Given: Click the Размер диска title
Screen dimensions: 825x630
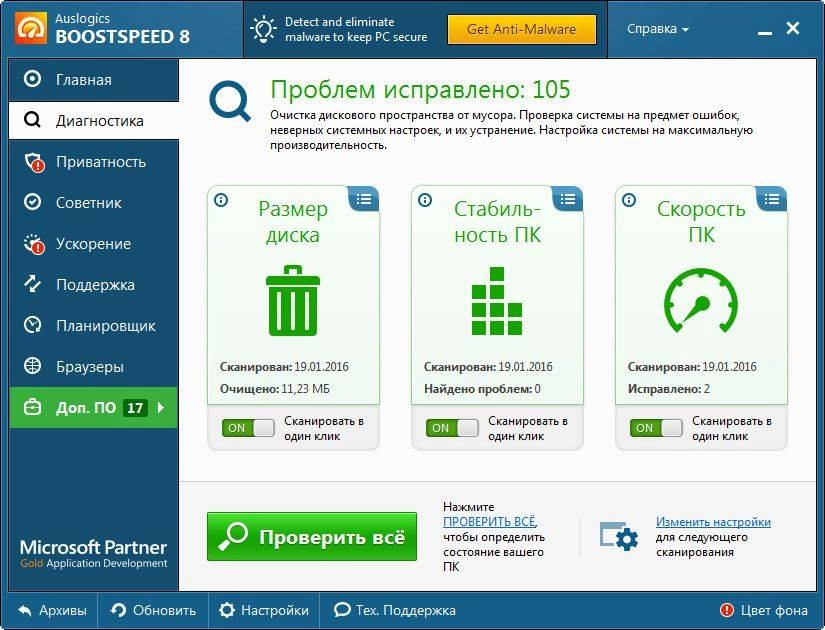Looking at the screenshot, I should (x=293, y=222).
